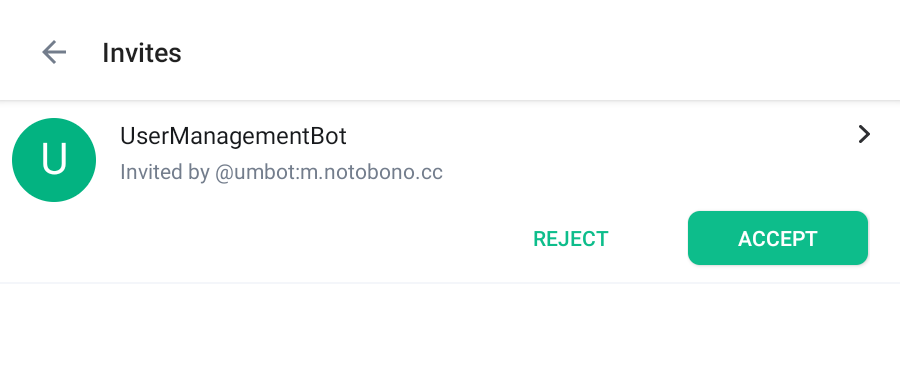Image resolution: width=900 pixels, height=377 pixels.
Task: Click the green U avatar circle
Action: coord(54,160)
